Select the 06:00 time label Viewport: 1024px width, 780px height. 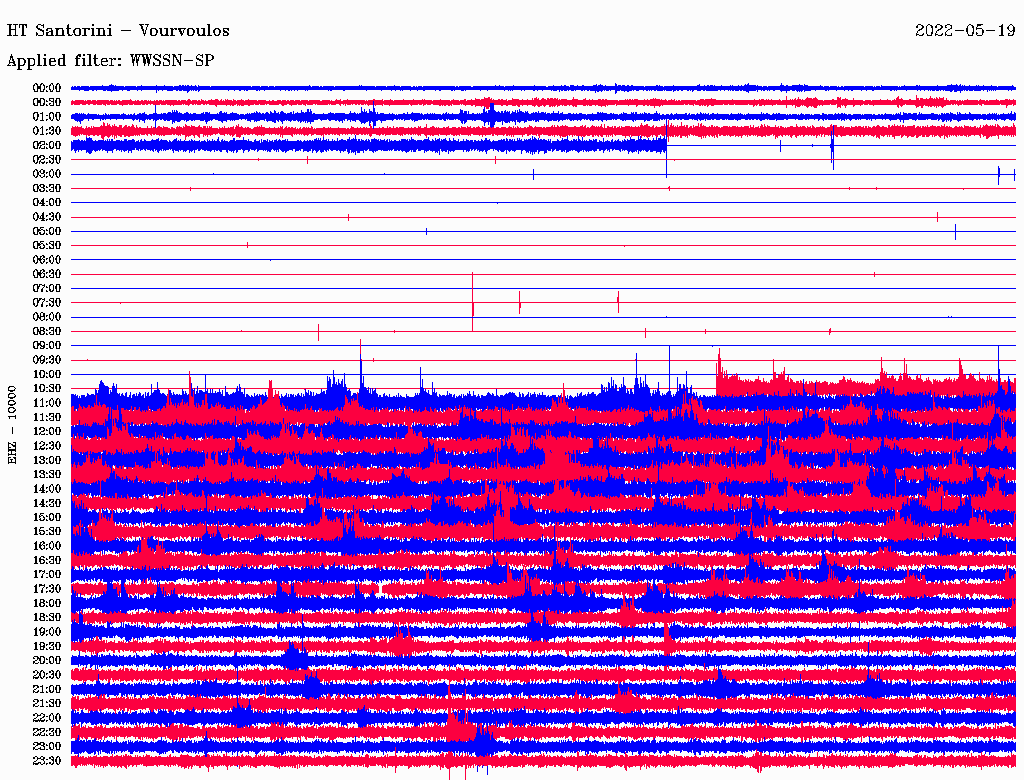coord(47,260)
